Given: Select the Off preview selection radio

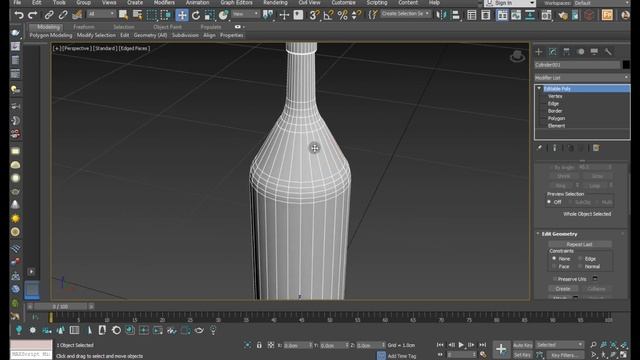Looking at the screenshot, I should click(549, 202).
